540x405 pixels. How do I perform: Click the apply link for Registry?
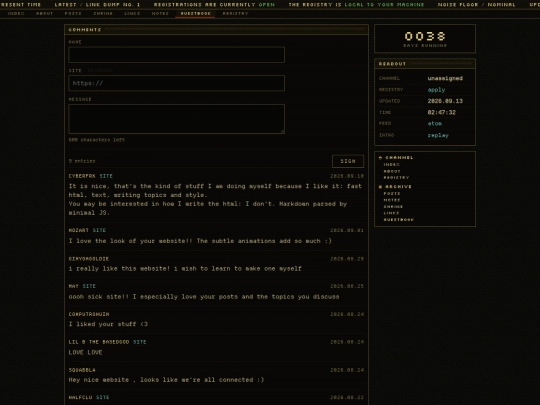[436, 90]
